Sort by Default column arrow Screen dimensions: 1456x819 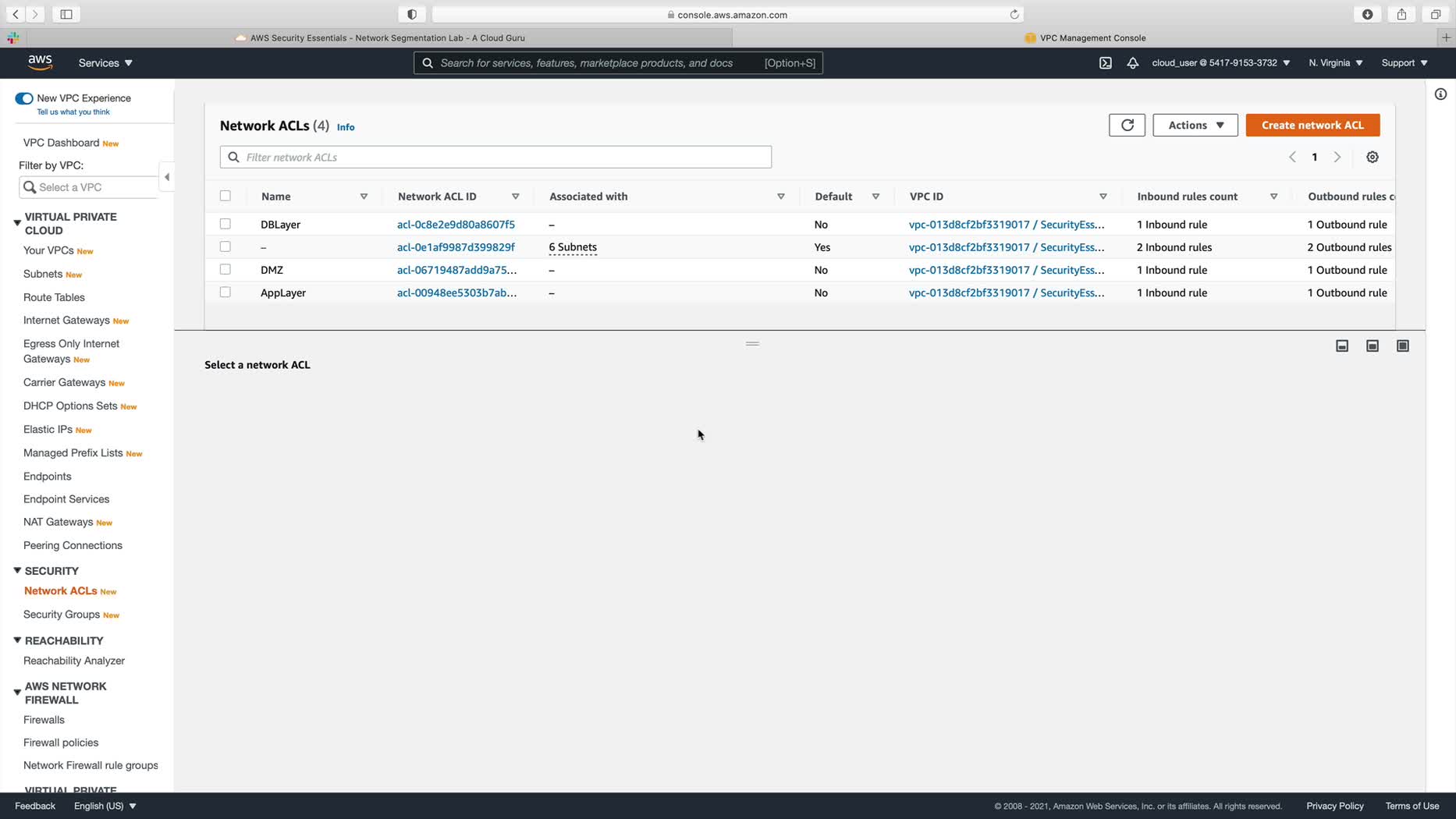click(875, 197)
